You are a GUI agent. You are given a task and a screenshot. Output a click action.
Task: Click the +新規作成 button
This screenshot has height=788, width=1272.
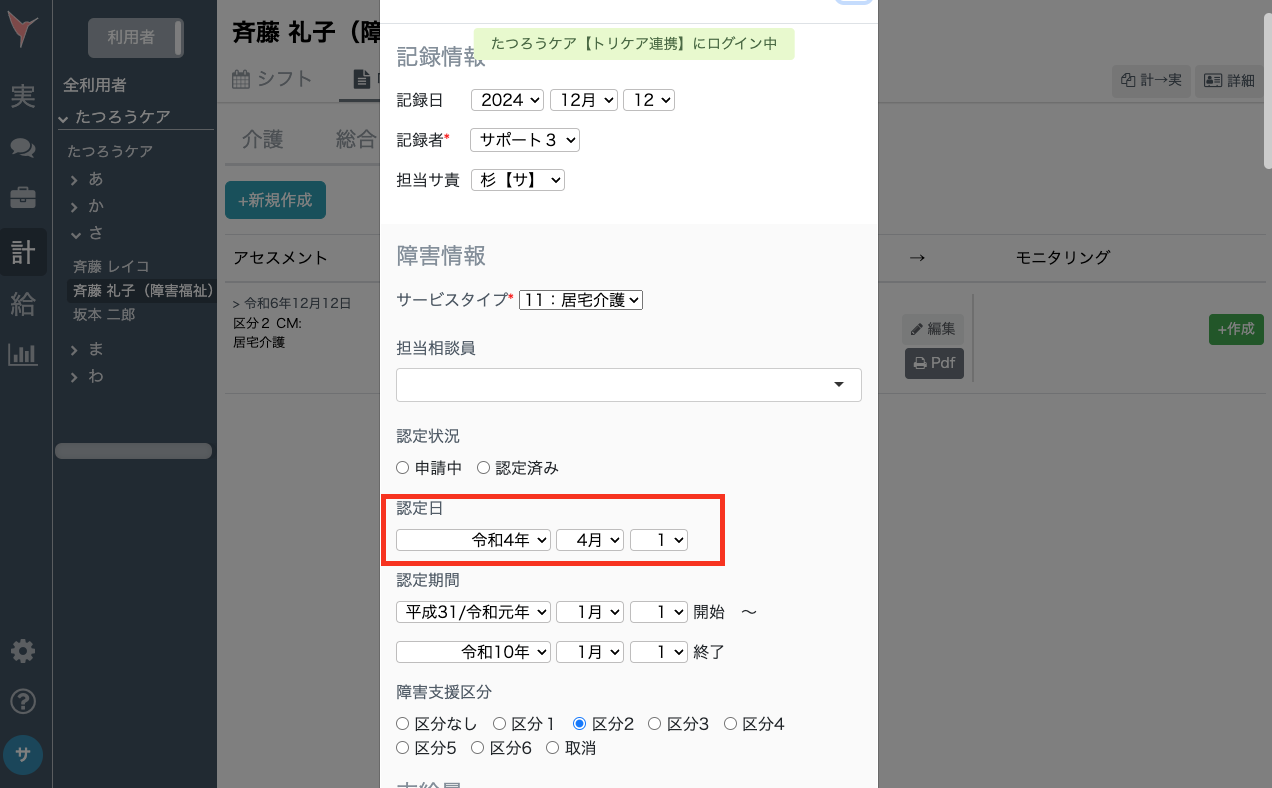275,200
